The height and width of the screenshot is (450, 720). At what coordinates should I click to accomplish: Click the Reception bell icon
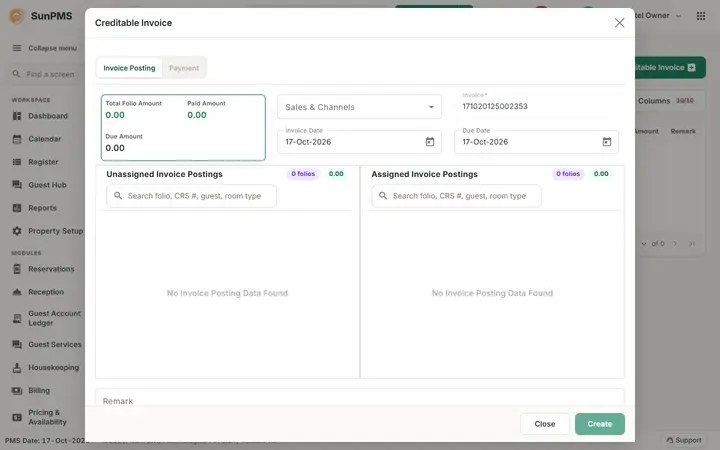(x=17, y=292)
